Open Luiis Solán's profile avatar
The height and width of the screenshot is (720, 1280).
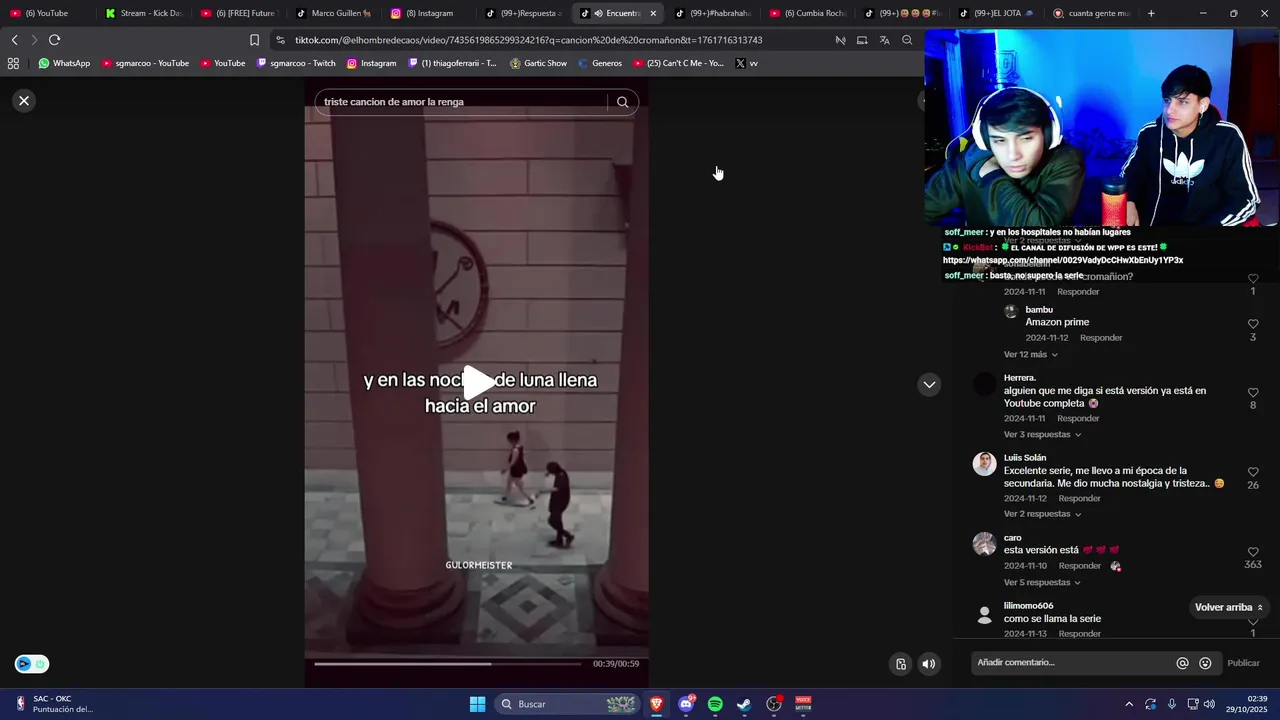tap(985, 464)
